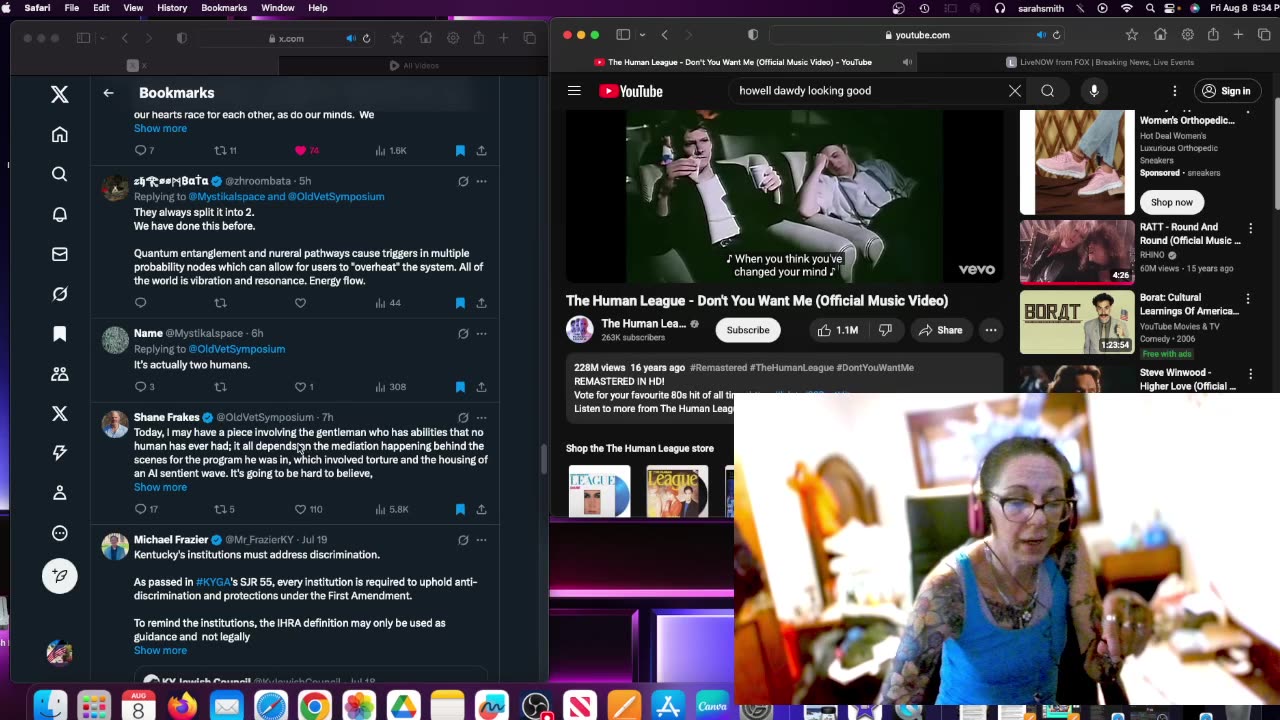Open Communities icon in X sidebar
The width and height of the screenshot is (1280, 720).
coord(60,374)
